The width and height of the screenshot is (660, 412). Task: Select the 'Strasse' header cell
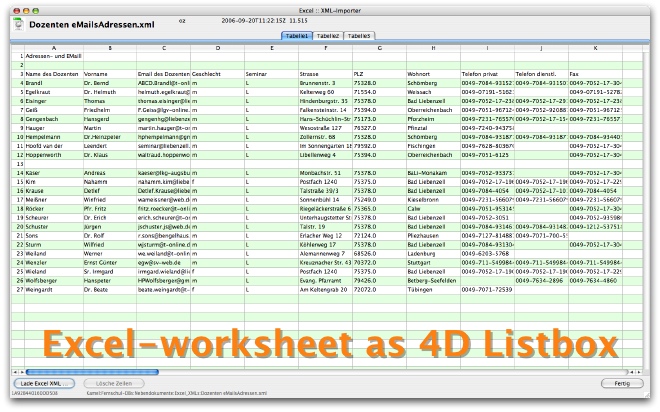pos(325,74)
